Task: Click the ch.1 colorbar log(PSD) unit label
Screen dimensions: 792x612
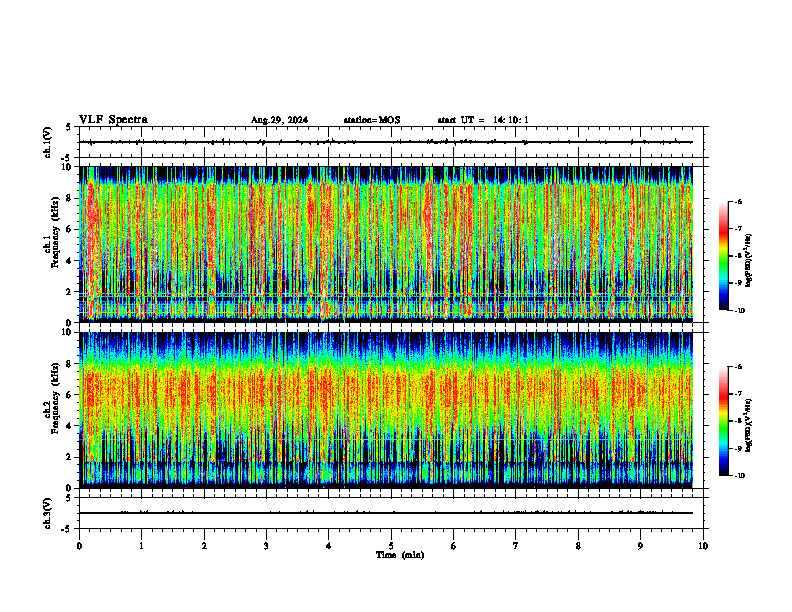Action: coord(749,261)
